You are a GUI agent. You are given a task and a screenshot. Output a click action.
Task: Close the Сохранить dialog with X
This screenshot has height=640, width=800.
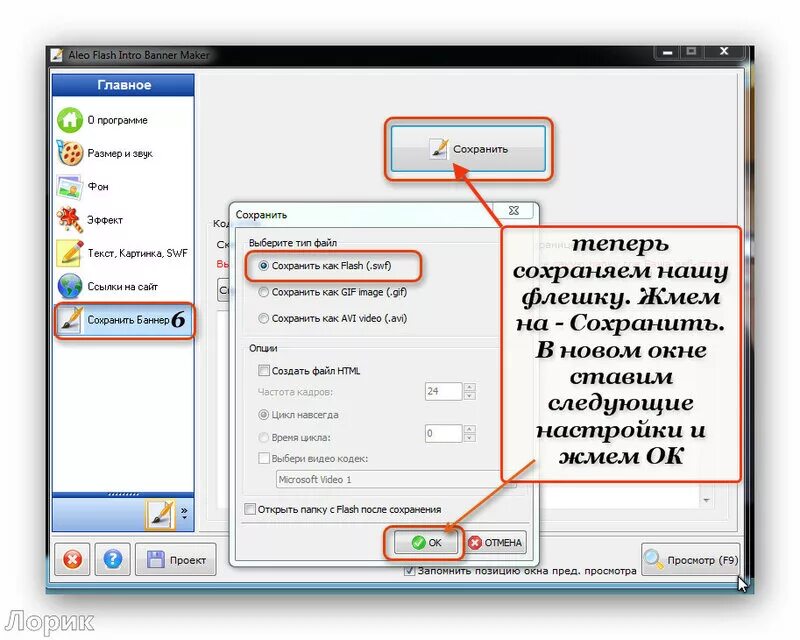pos(514,210)
